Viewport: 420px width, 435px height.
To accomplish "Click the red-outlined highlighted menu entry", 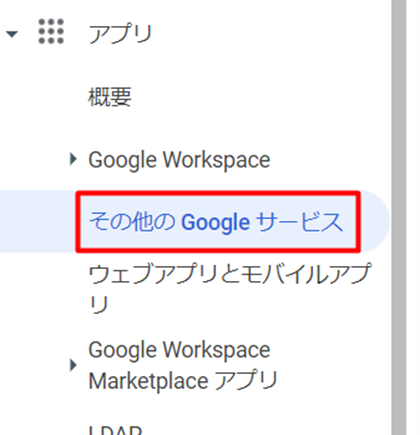I will tap(218, 222).
